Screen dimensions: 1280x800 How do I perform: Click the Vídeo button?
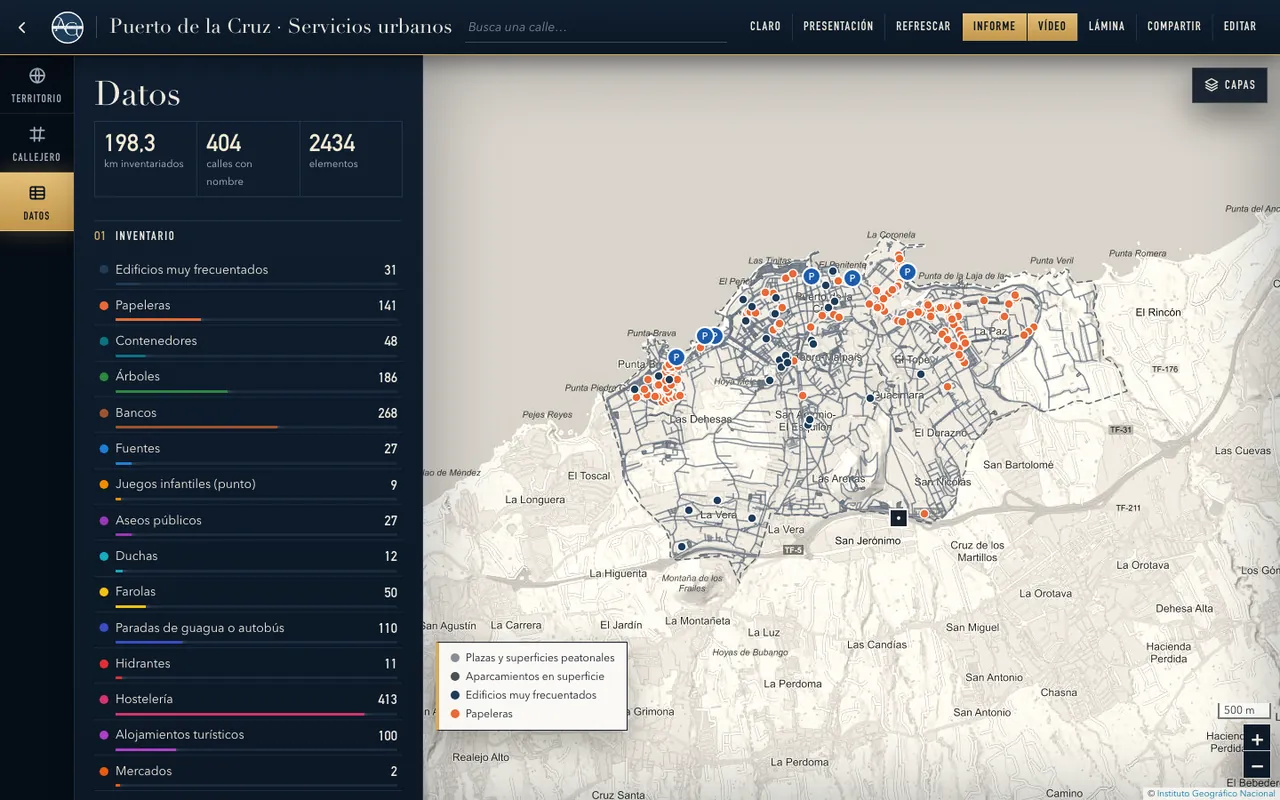pos(1052,27)
